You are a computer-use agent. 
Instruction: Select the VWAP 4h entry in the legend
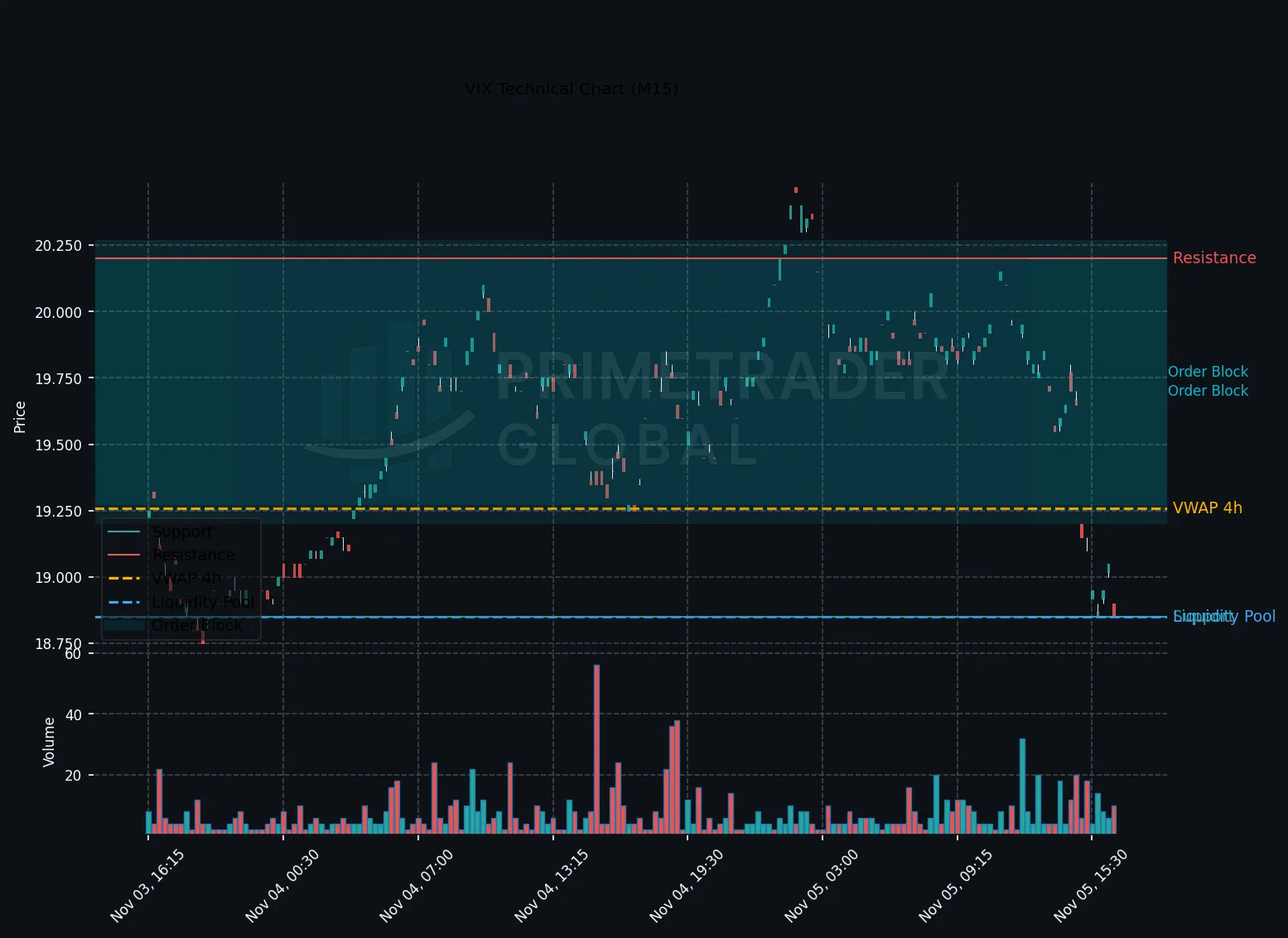coord(187,578)
